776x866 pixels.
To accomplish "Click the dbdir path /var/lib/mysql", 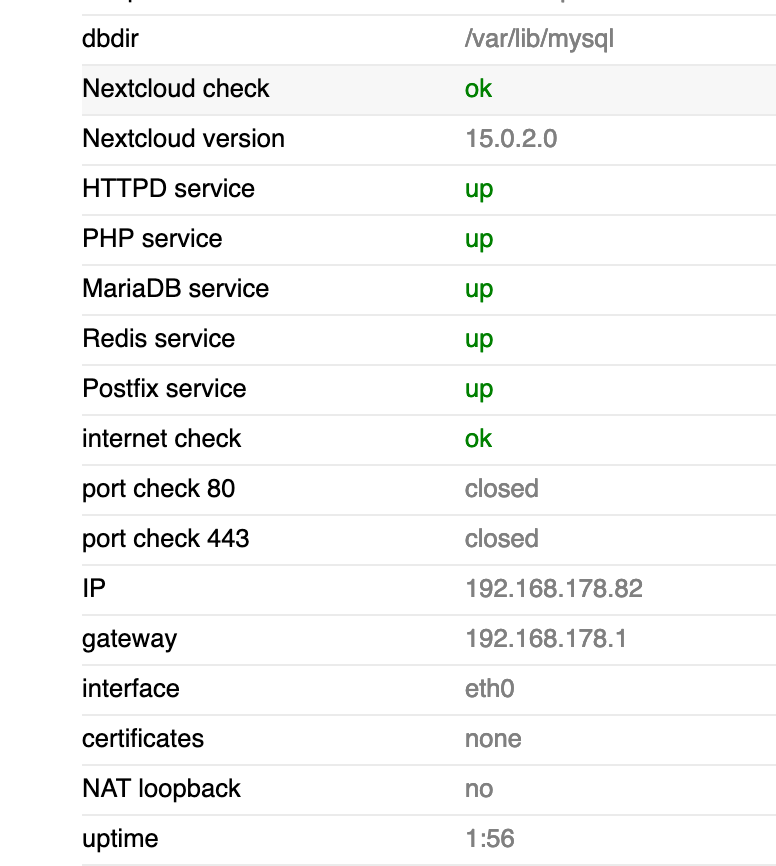I will click(x=538, y=39).
